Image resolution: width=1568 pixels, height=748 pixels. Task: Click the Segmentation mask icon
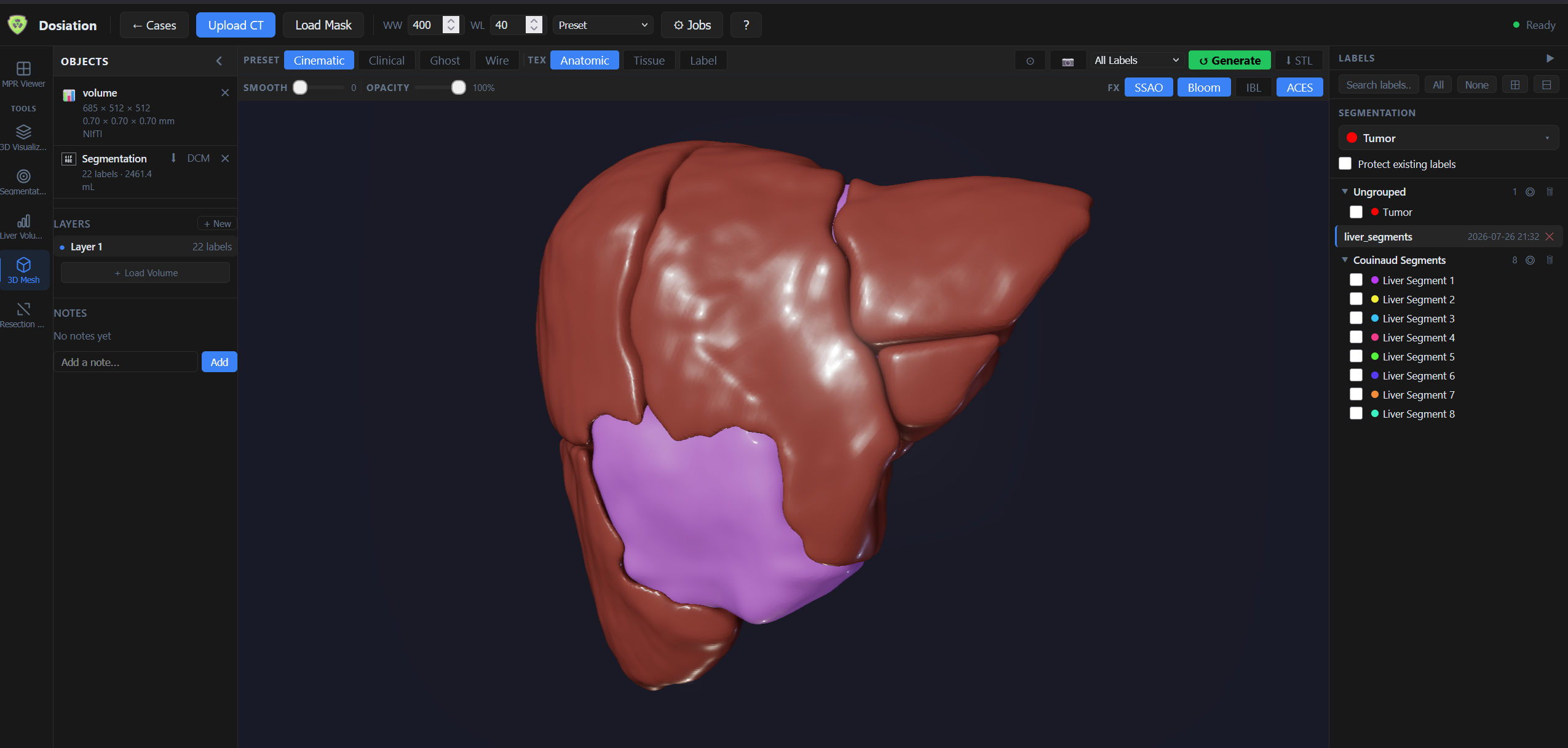click(x=69, y=159)
